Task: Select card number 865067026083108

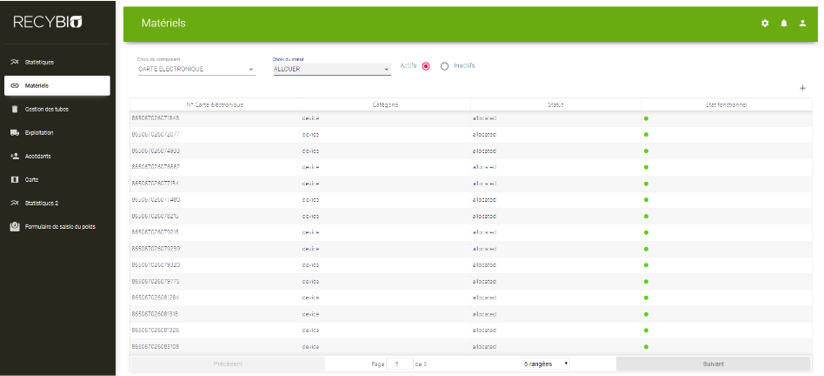Action: [x=156, y=347]
